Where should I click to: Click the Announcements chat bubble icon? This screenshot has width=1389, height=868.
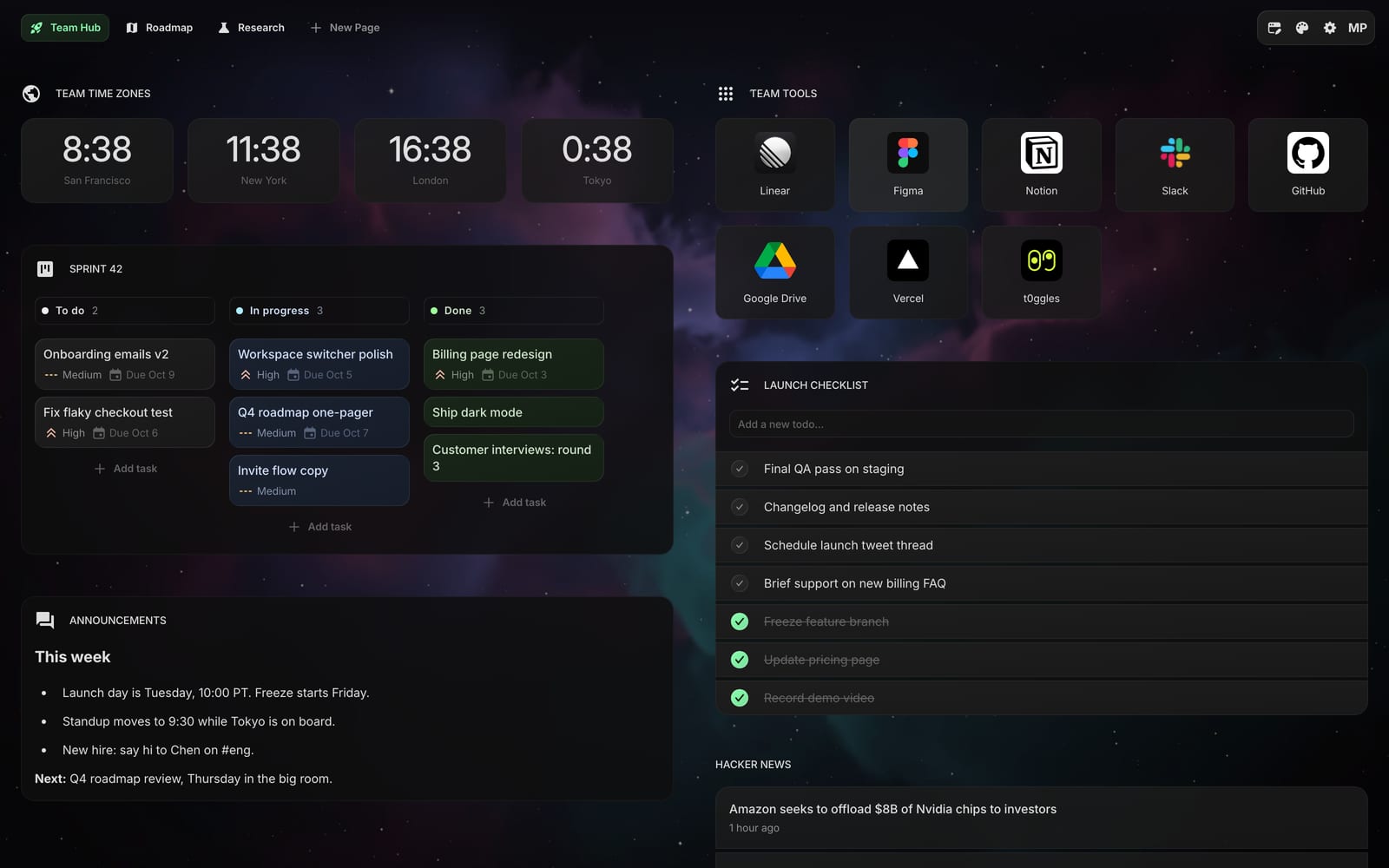coord(45,621)
